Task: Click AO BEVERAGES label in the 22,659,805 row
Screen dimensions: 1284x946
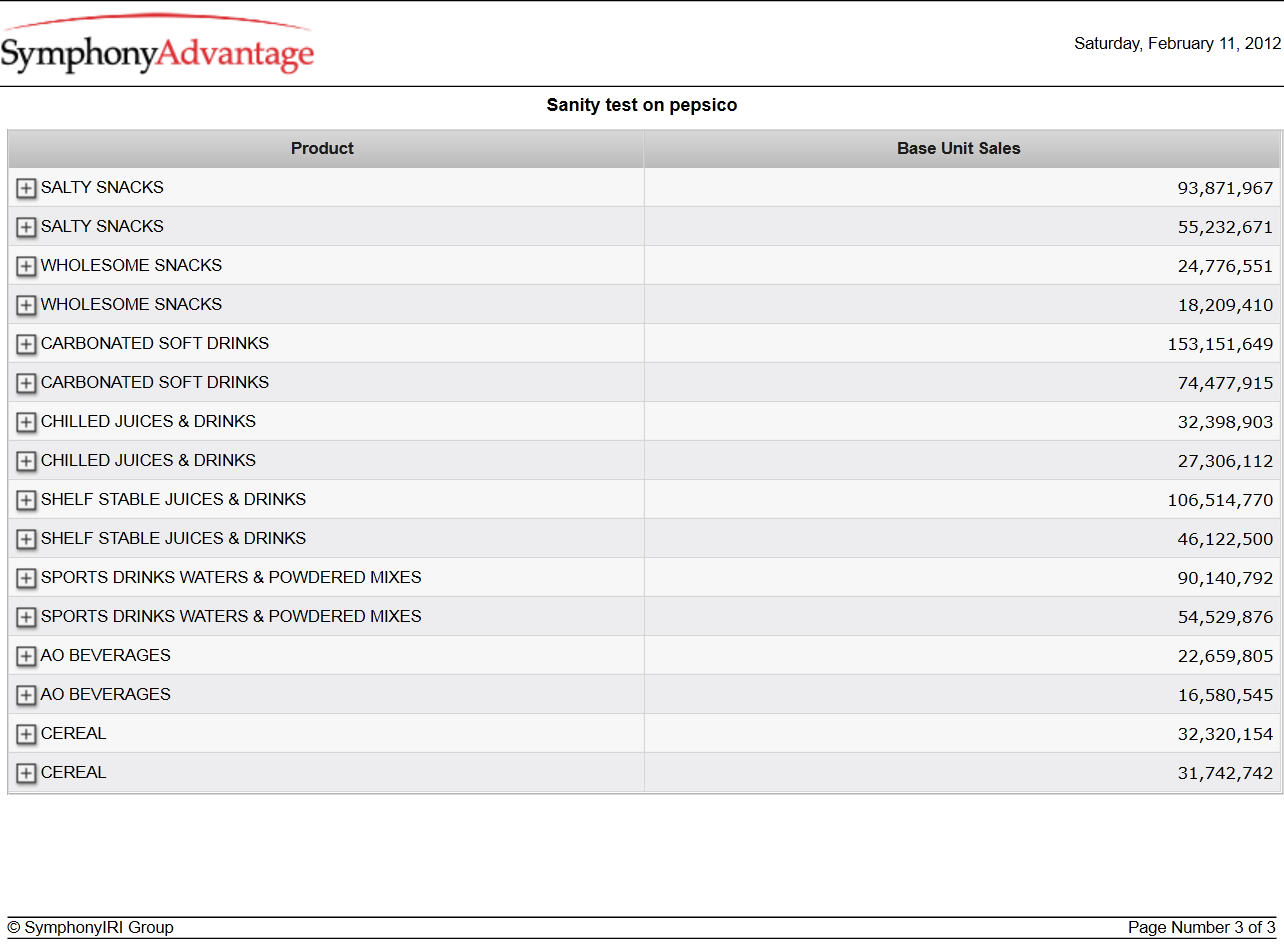Action: click(x=106, y=655)
